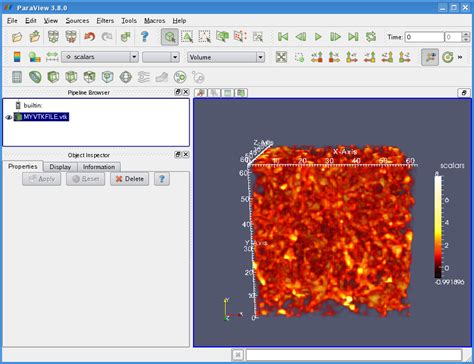Click the Delete button
This screenshot has width=474, height=364.
[x=129, y=179]
